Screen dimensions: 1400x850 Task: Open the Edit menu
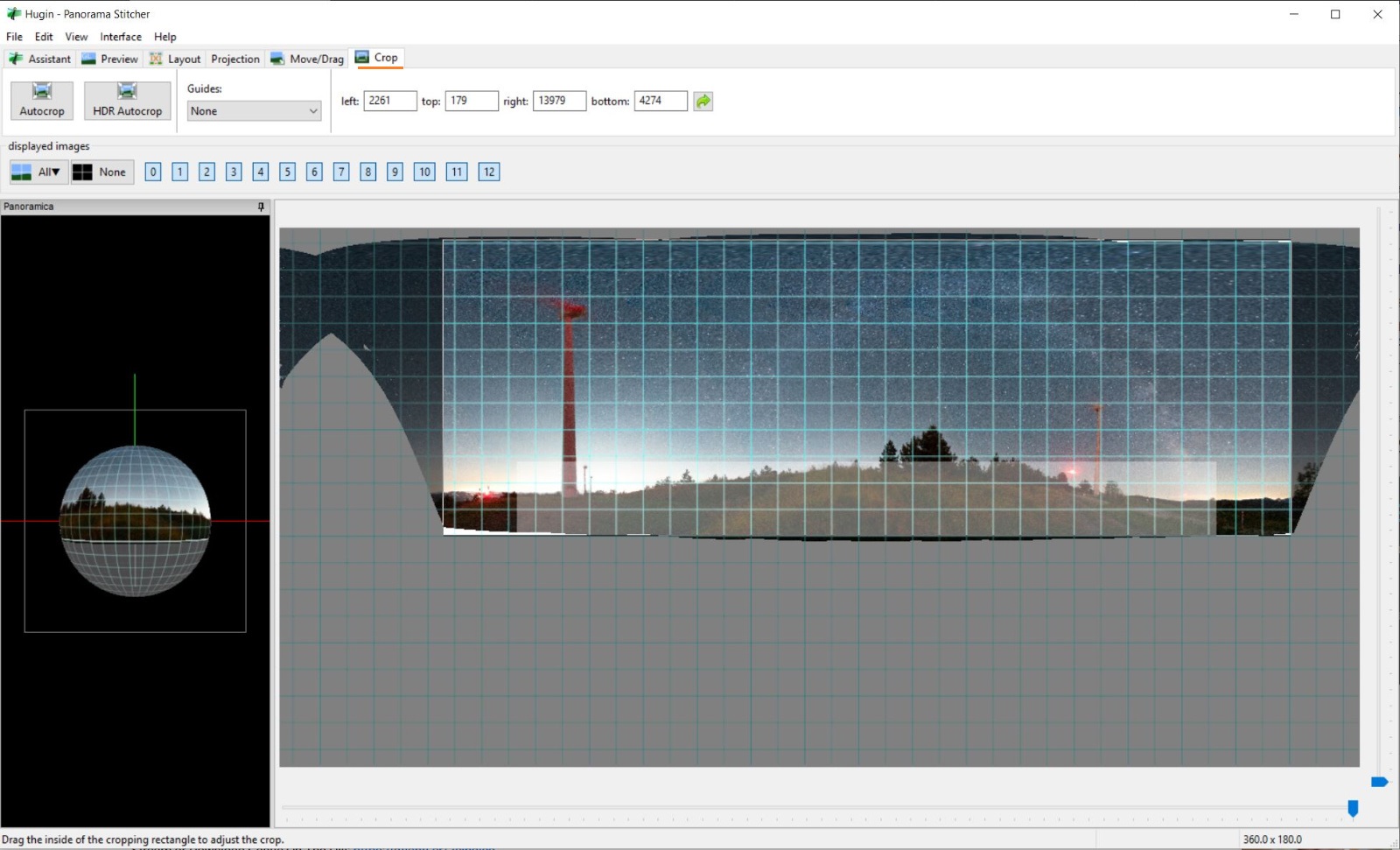tap(44, 37)
